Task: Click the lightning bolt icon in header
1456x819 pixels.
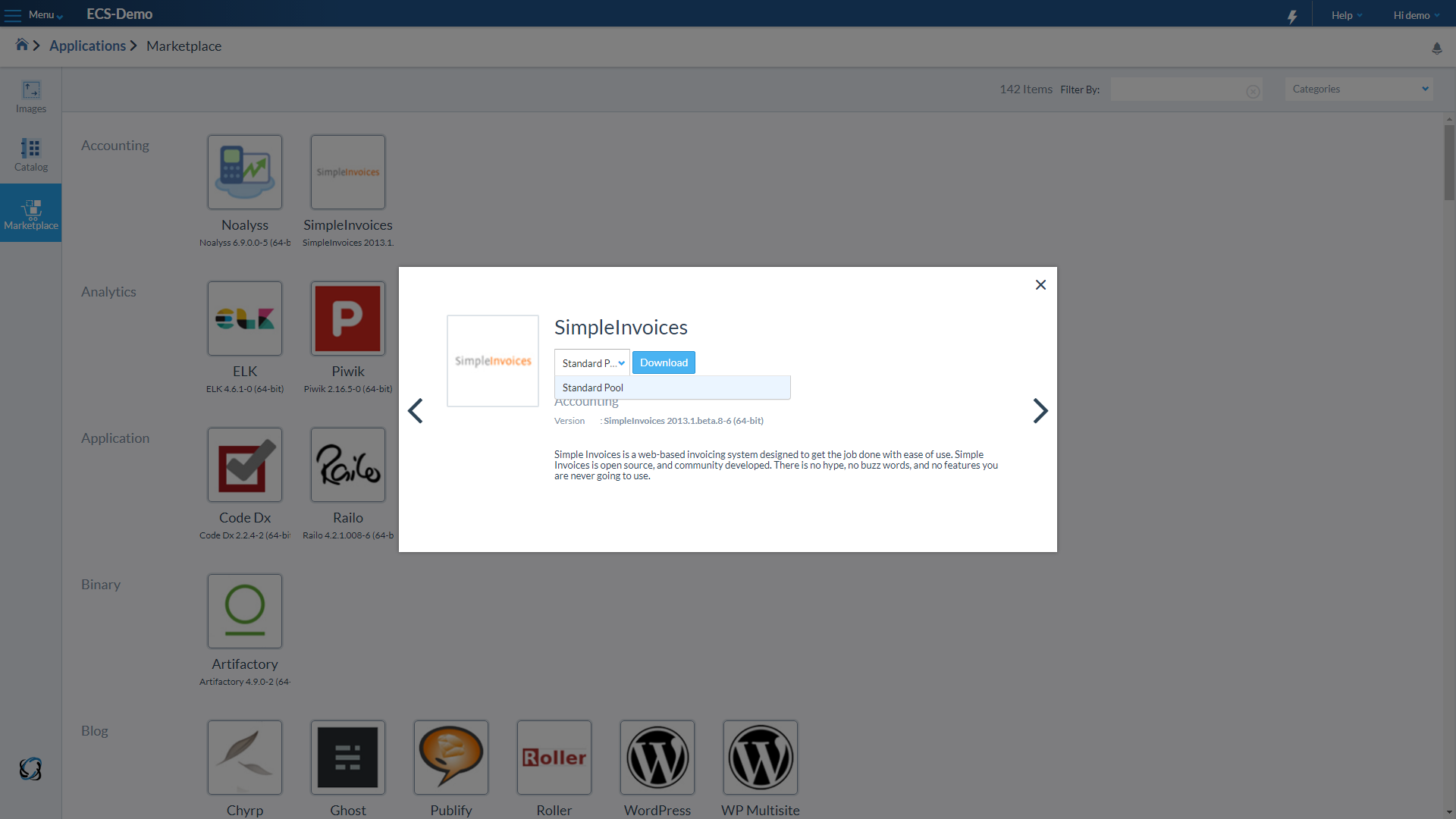Action: pyautogui.click(x=1292, y=16)
